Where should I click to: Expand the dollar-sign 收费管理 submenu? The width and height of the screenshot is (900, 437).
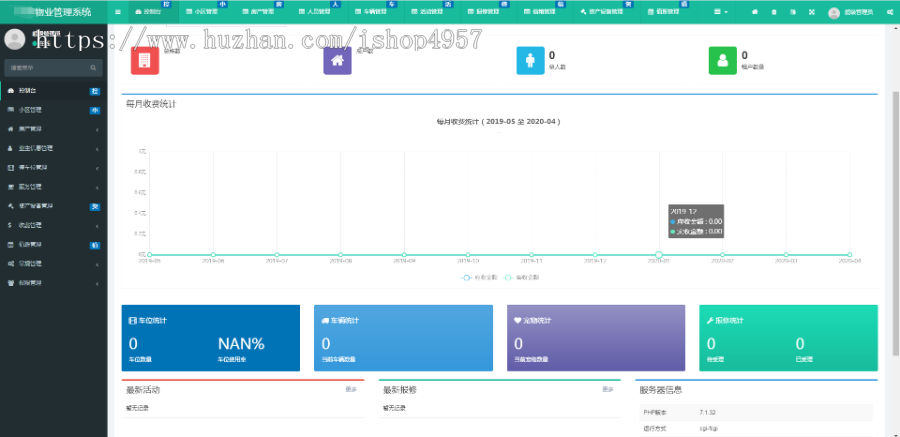[x=54, y=226]
